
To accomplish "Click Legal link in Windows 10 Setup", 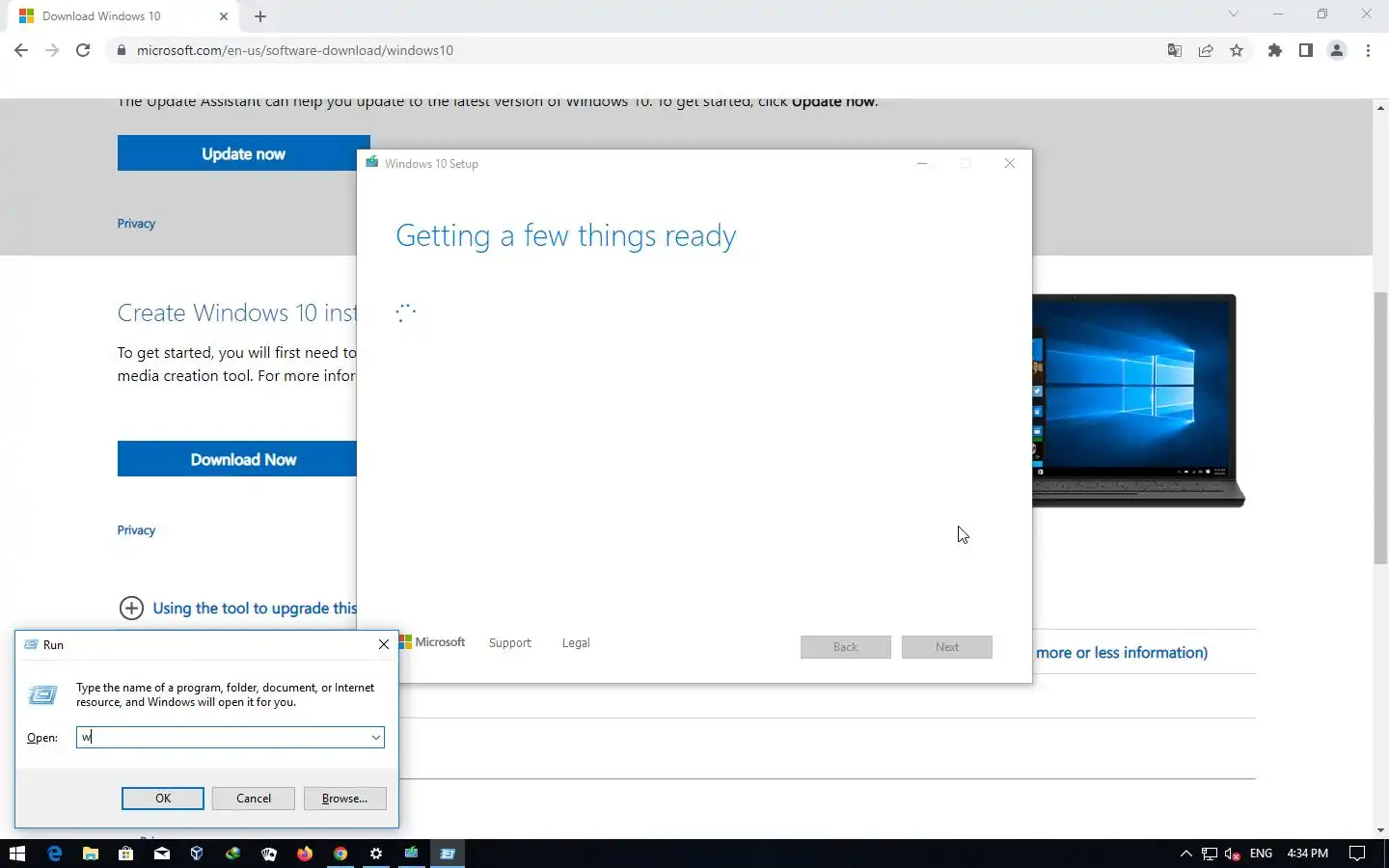I will point(576,643).
